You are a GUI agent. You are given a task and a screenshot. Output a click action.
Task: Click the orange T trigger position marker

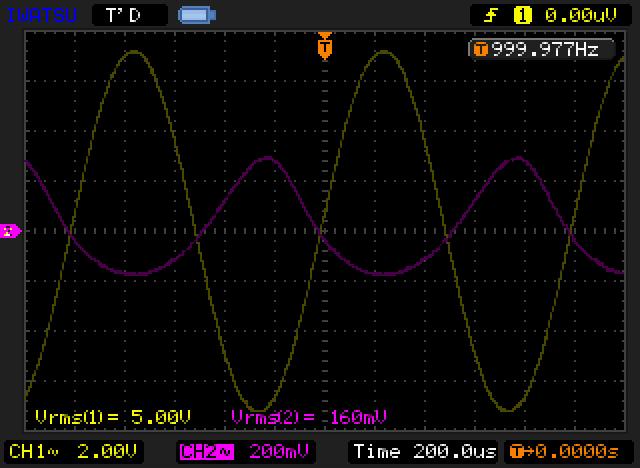tap(325, 46)
